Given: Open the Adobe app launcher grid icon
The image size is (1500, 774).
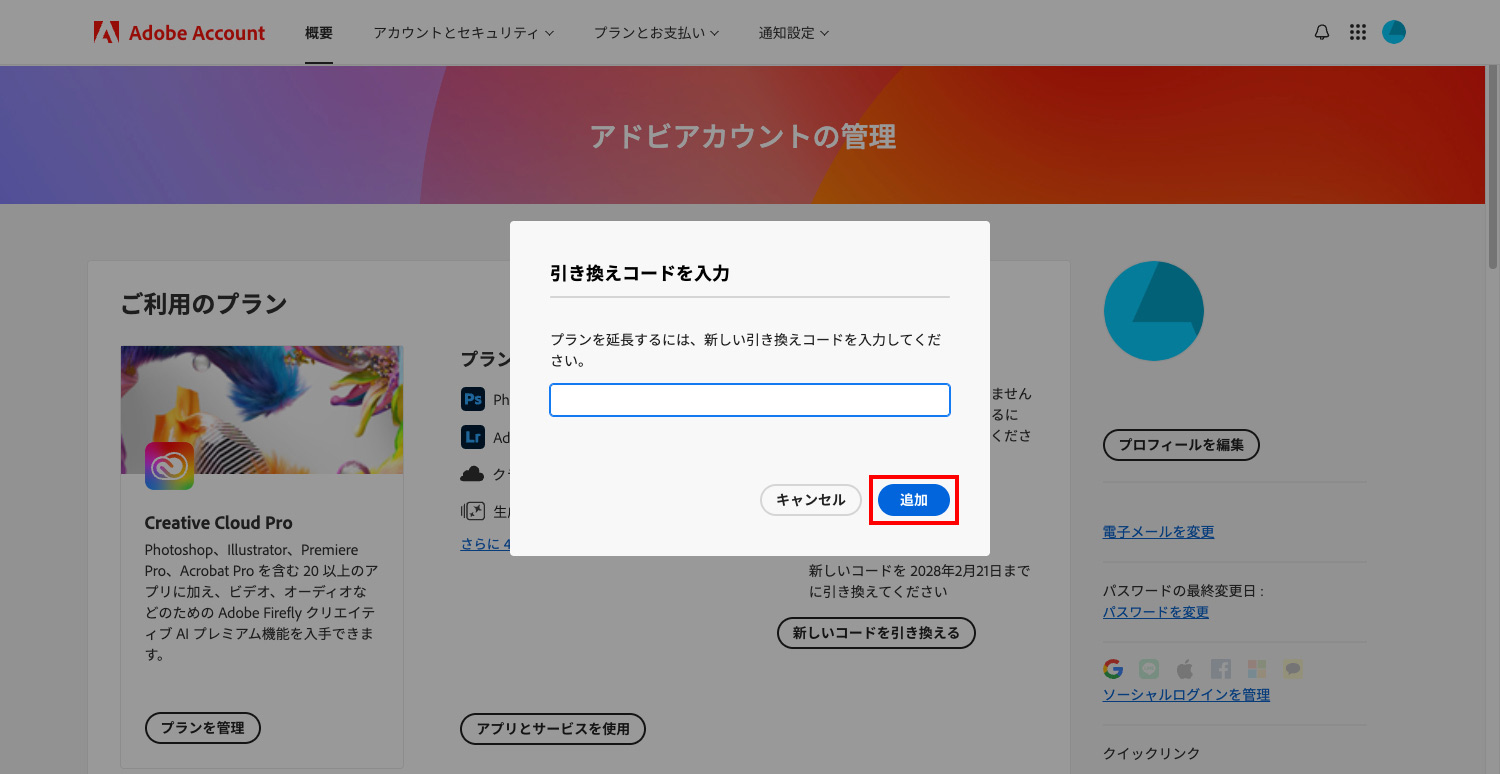Looking at the screenshot, I should tap(1357, 31).
